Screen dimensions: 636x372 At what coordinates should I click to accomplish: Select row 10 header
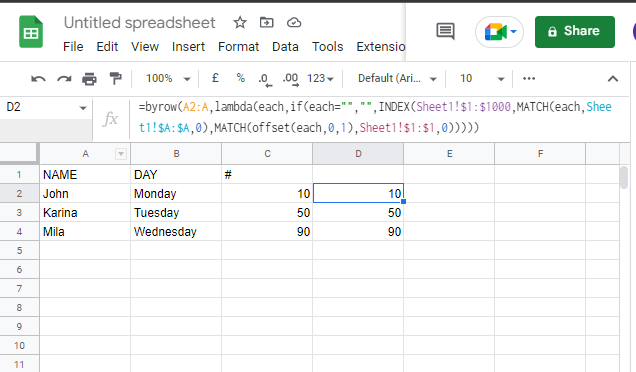(19, 346)
